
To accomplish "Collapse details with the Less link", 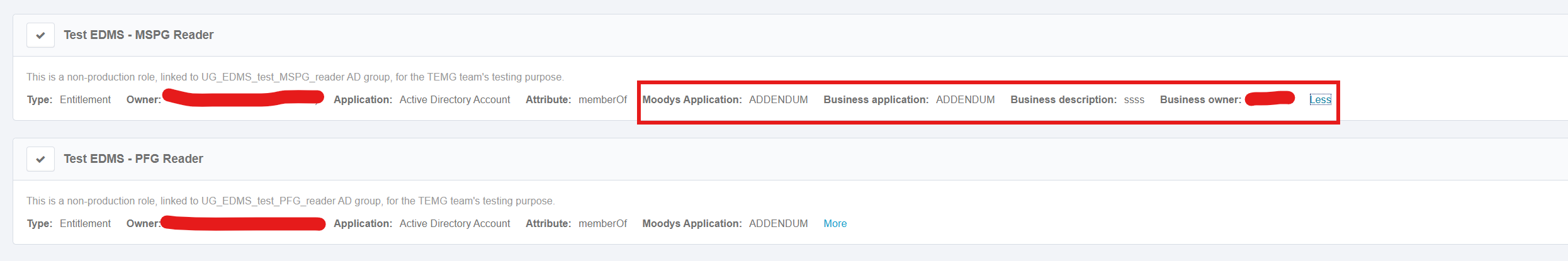I will tap(1320, 99).
